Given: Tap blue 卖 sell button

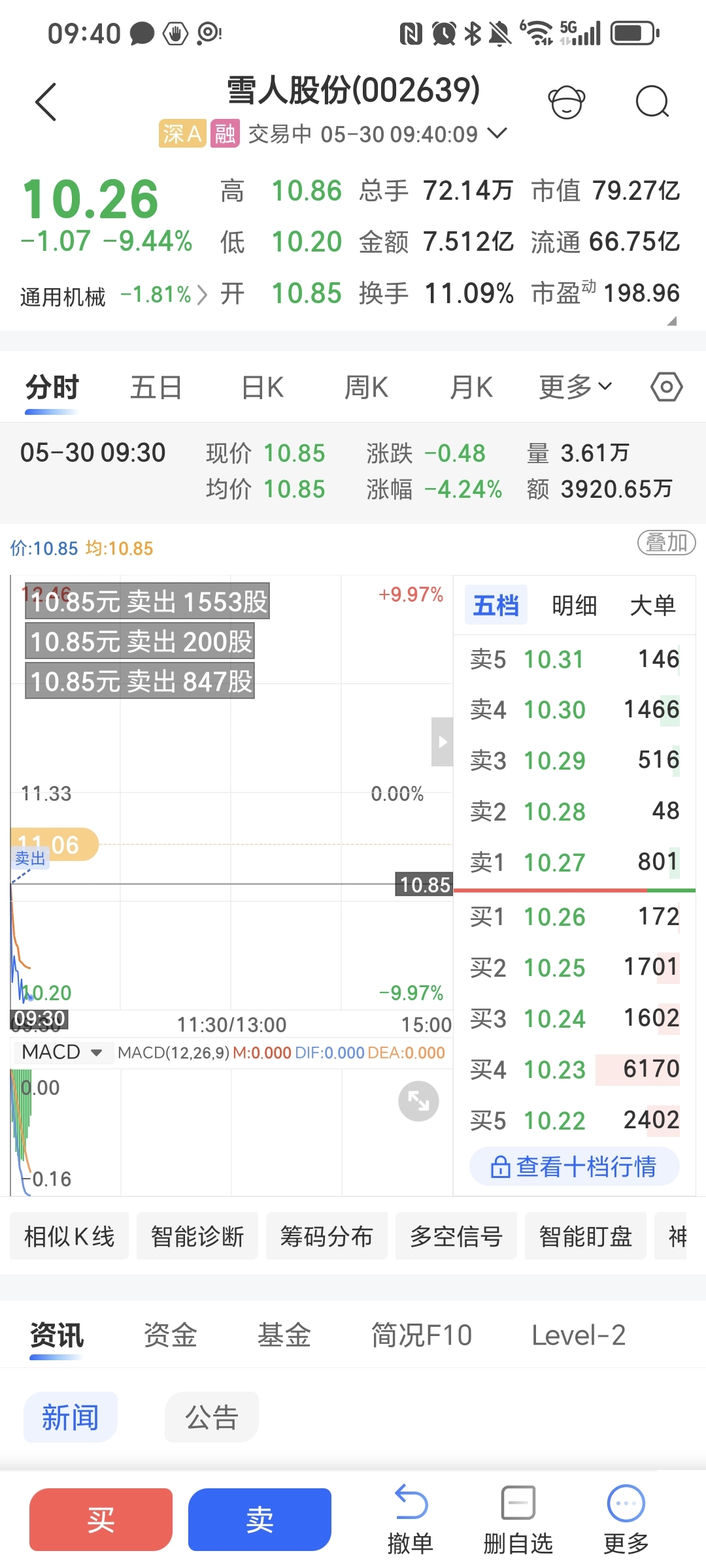Looking at the screenshot, I should click(x=260, y=1520).
